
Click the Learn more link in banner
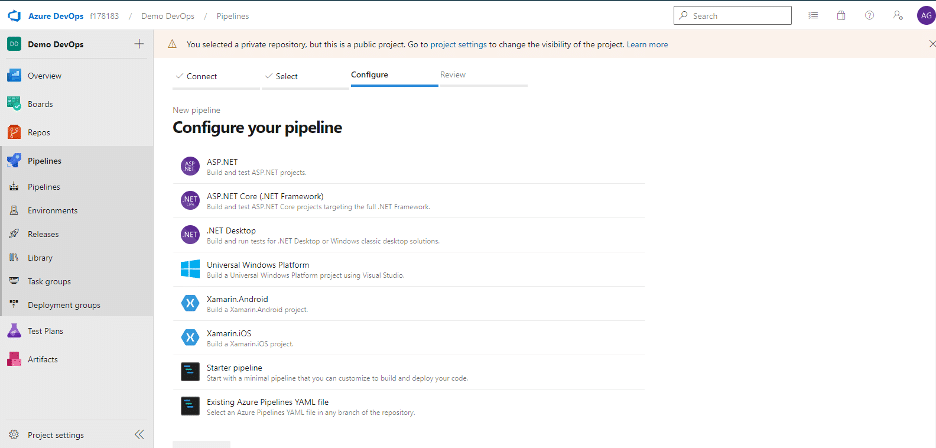(647, 44)
